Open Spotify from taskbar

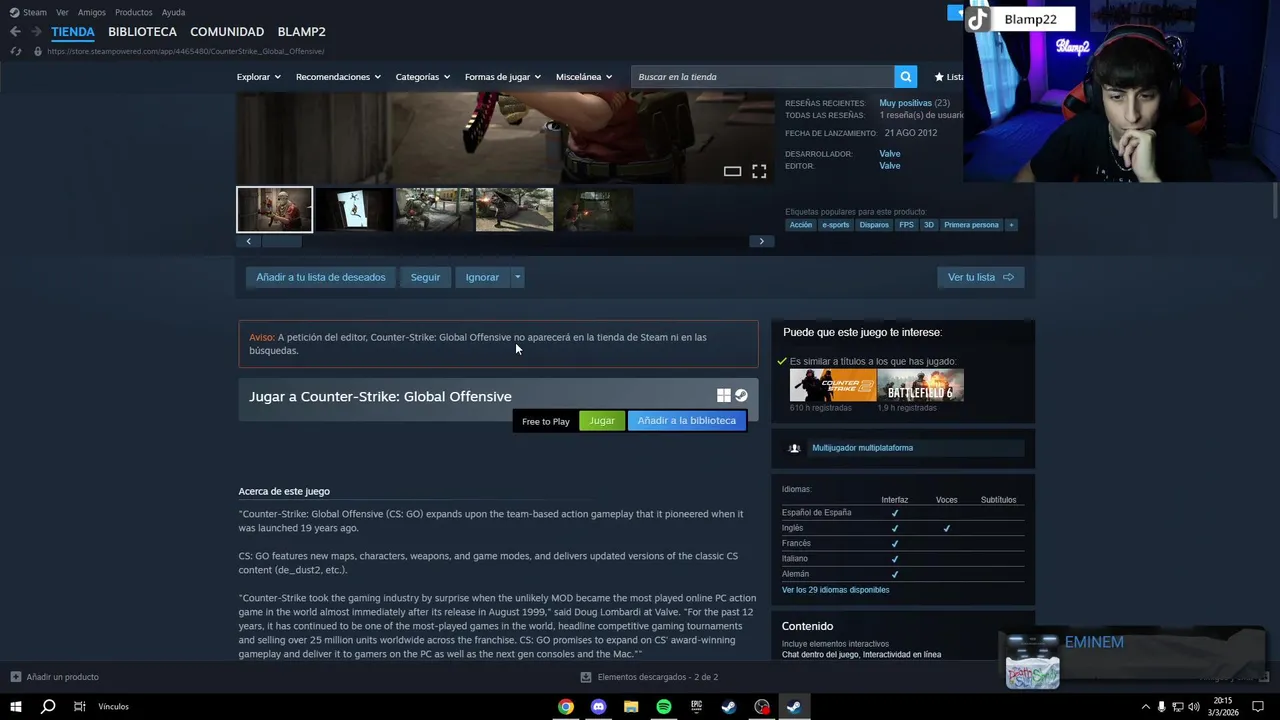click(664, 707)
